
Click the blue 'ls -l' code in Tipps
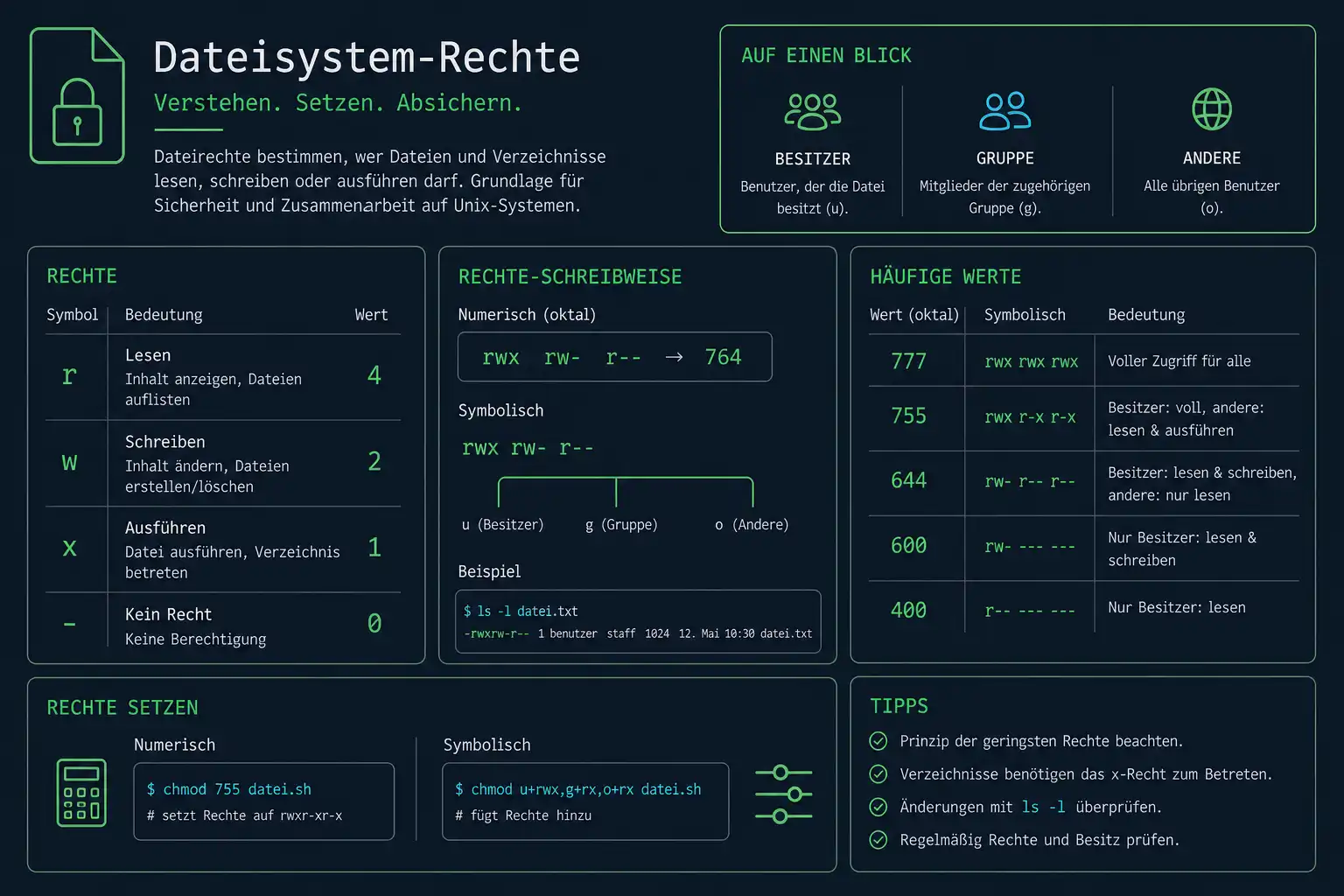tap(1044, 807)
